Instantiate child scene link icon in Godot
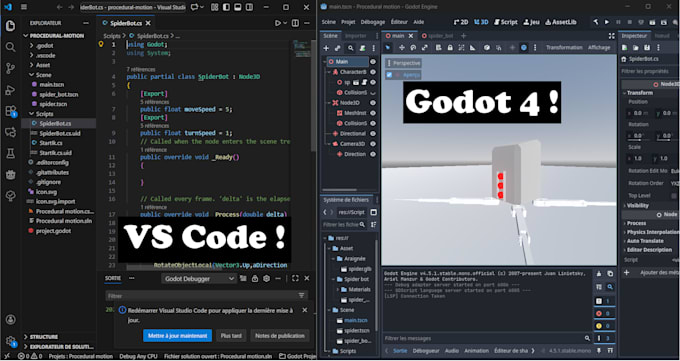680x361 pixels. (x=338, y=48)
